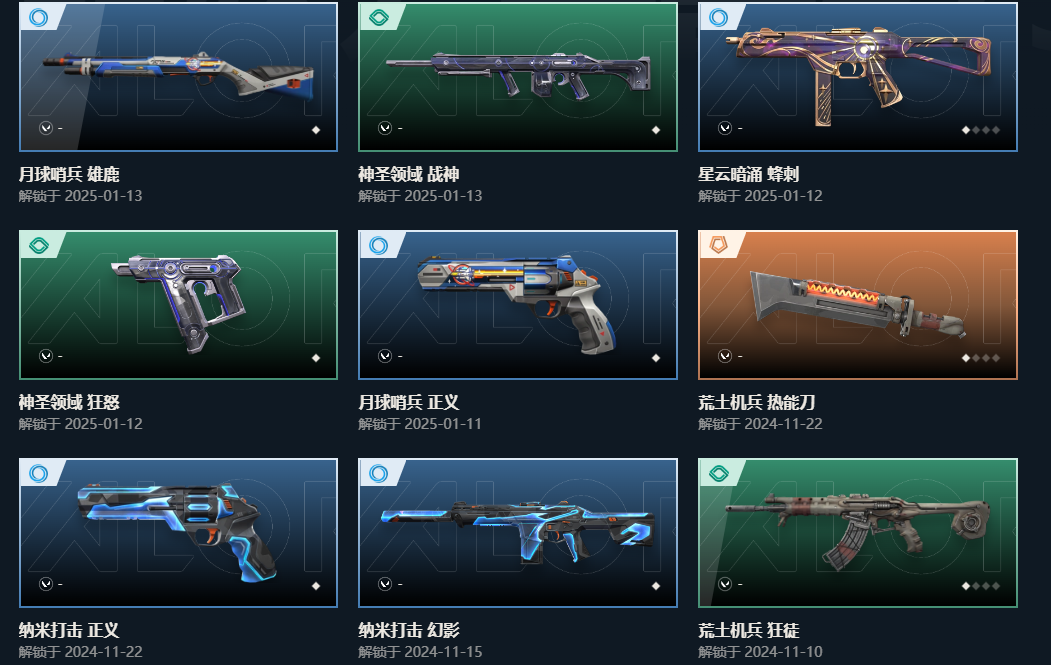Click level dots on 荒土机兵 热能刀 card

981,358
